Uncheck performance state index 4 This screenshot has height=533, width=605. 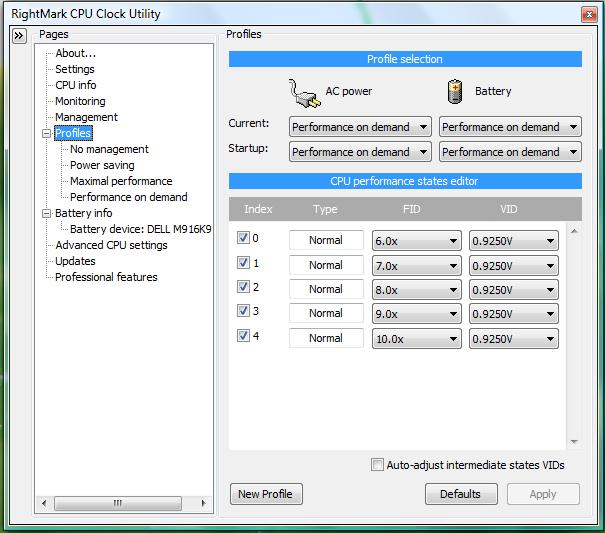tap(243, 335)
